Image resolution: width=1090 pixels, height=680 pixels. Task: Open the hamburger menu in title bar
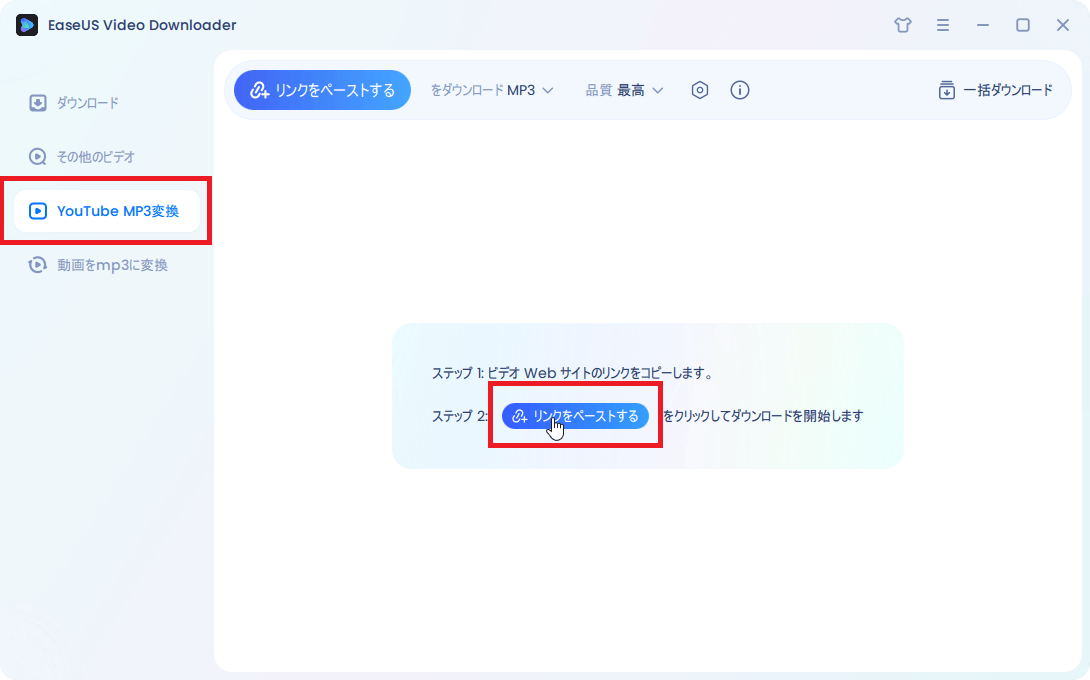[943, 25]
